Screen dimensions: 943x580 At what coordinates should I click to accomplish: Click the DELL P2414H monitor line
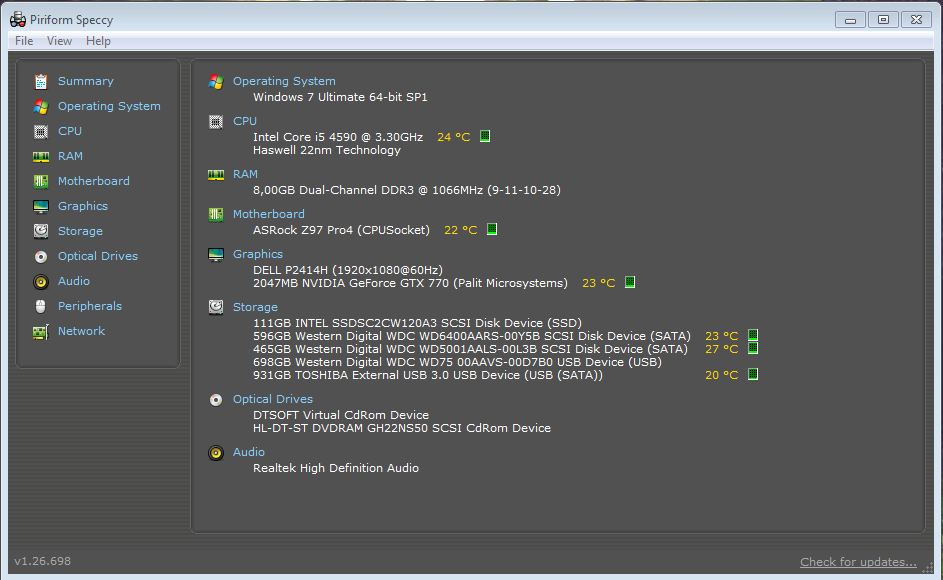(x=348, y=270)
